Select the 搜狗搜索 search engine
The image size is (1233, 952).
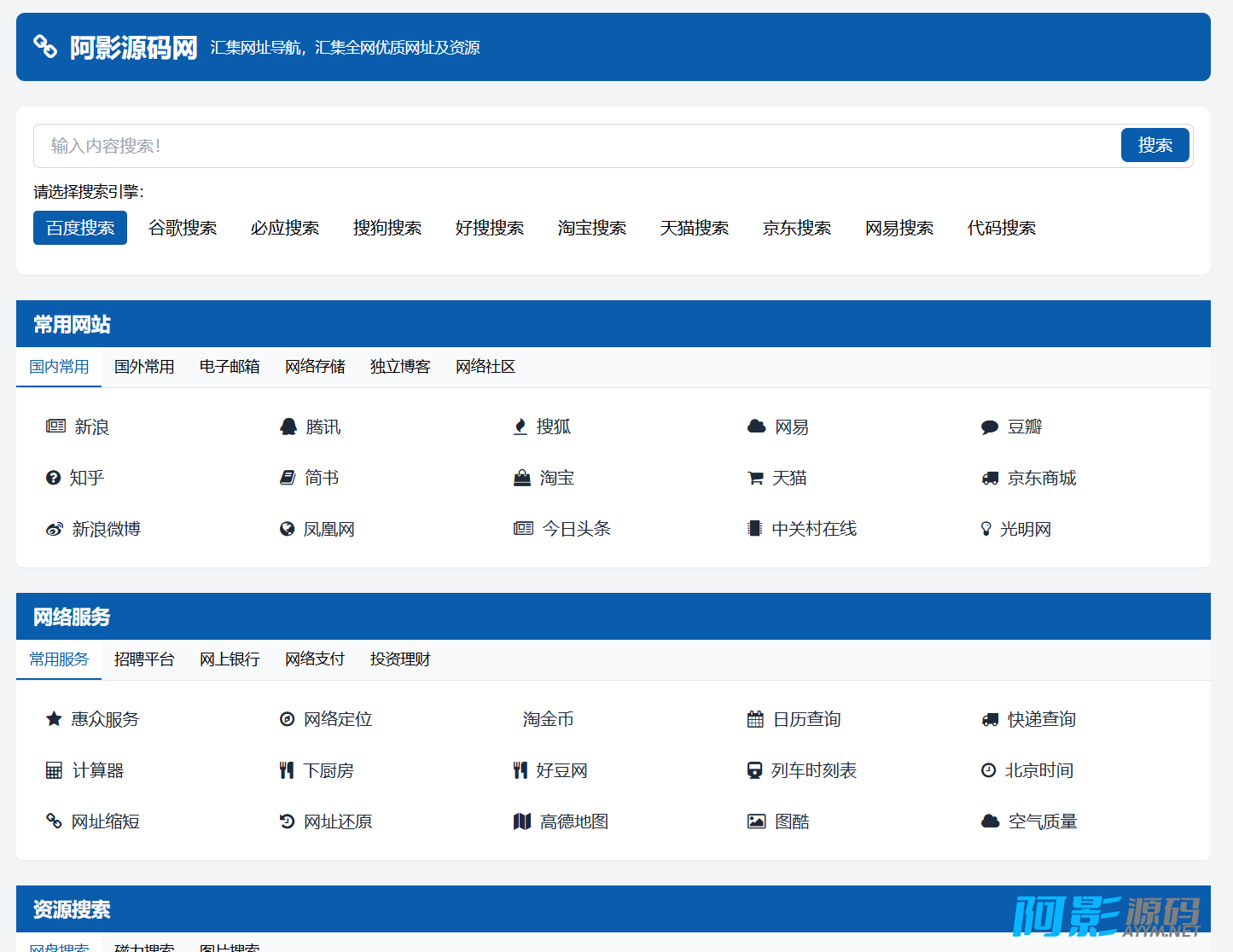pos(387,228)
